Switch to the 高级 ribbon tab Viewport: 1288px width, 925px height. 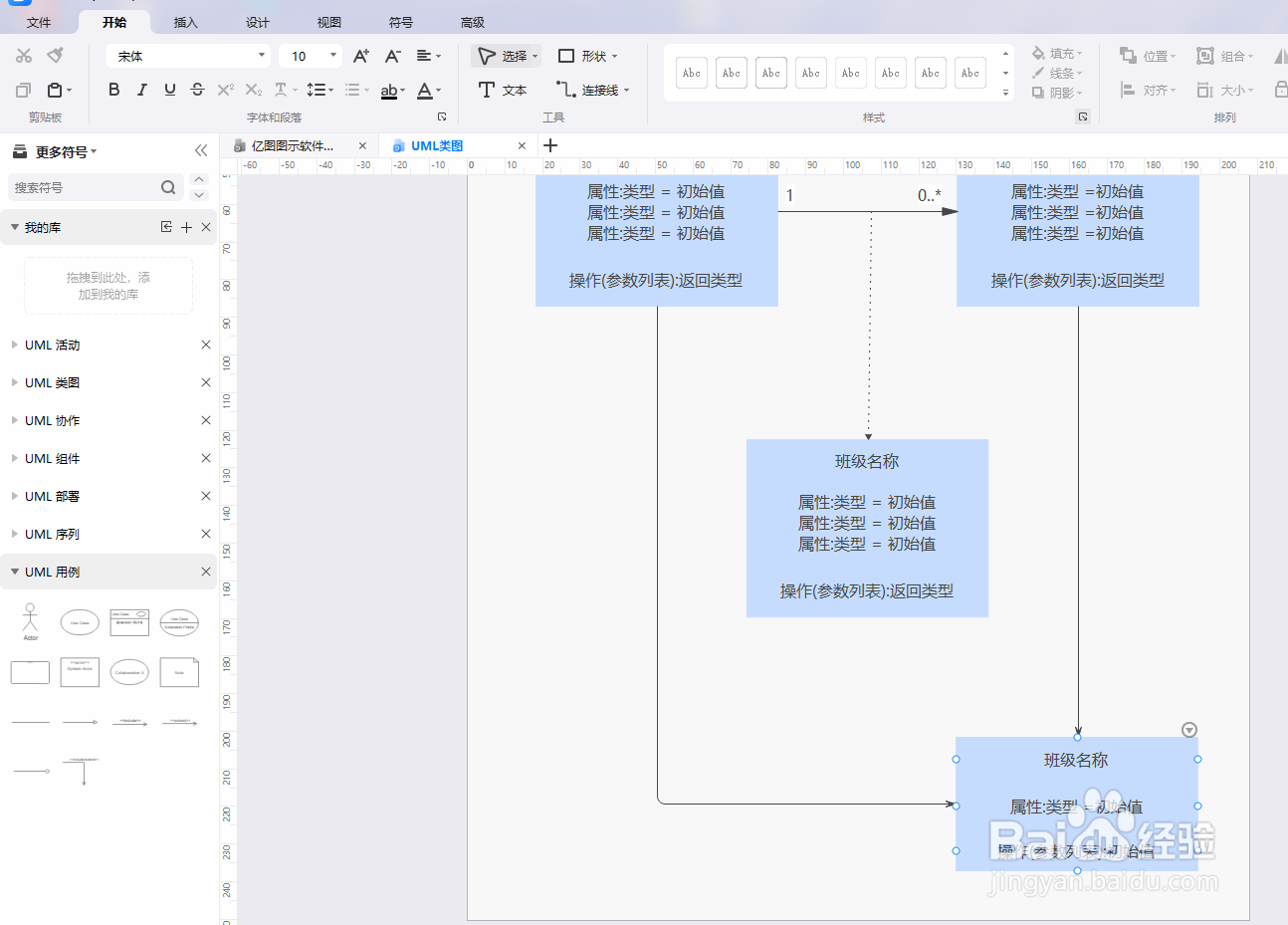[x=472, y=22]
